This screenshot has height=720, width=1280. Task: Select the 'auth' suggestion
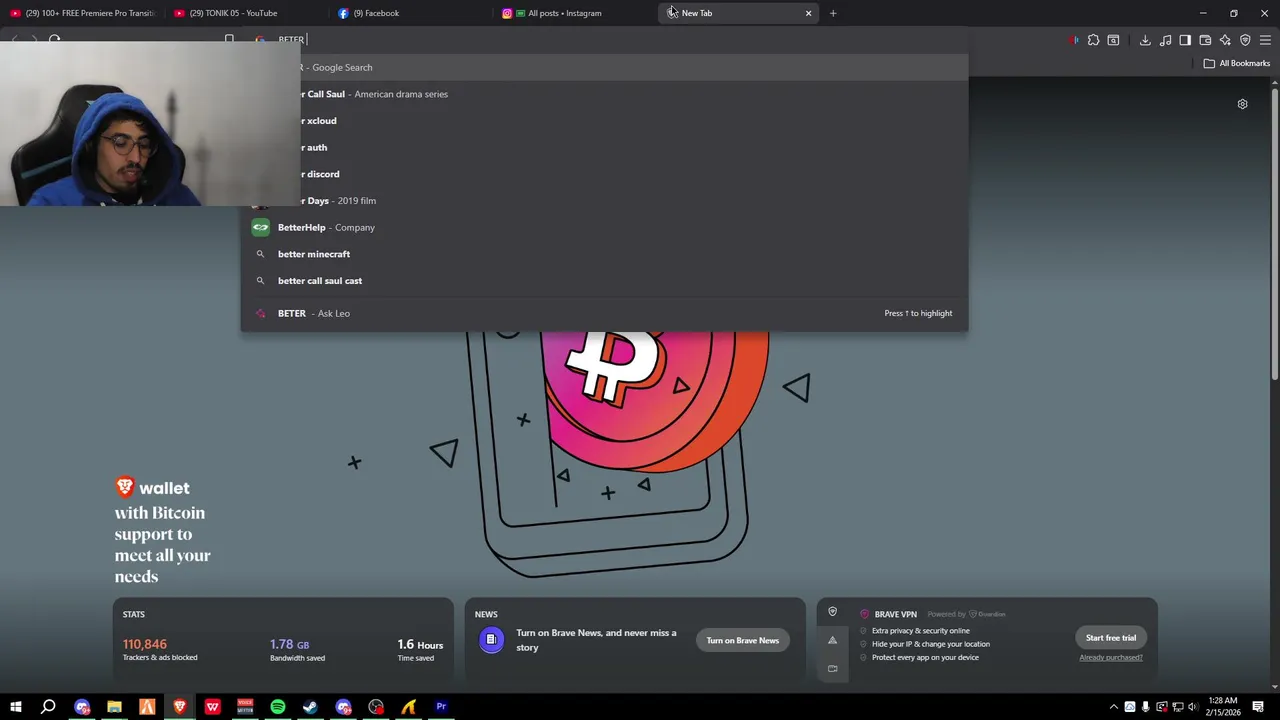click(604, 147)
